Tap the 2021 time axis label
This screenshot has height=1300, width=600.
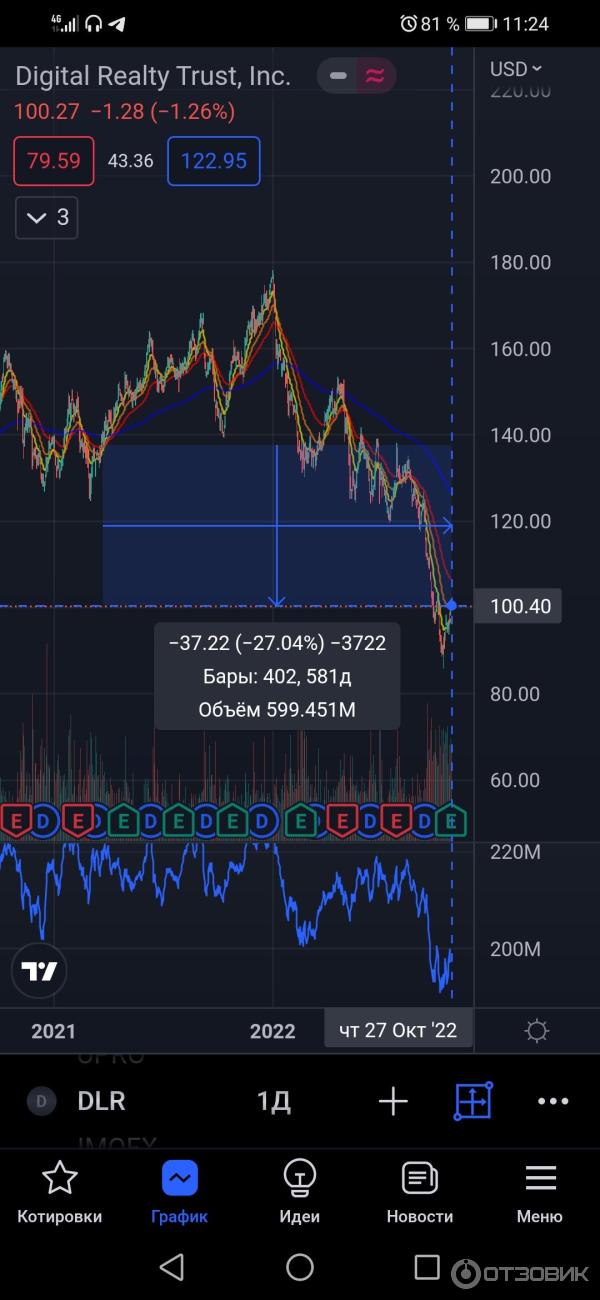(53, 1031)
